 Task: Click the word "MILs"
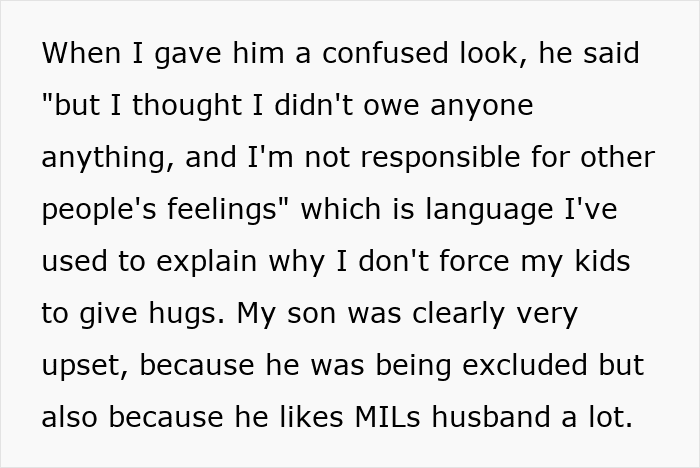click(x=375, y=417)
